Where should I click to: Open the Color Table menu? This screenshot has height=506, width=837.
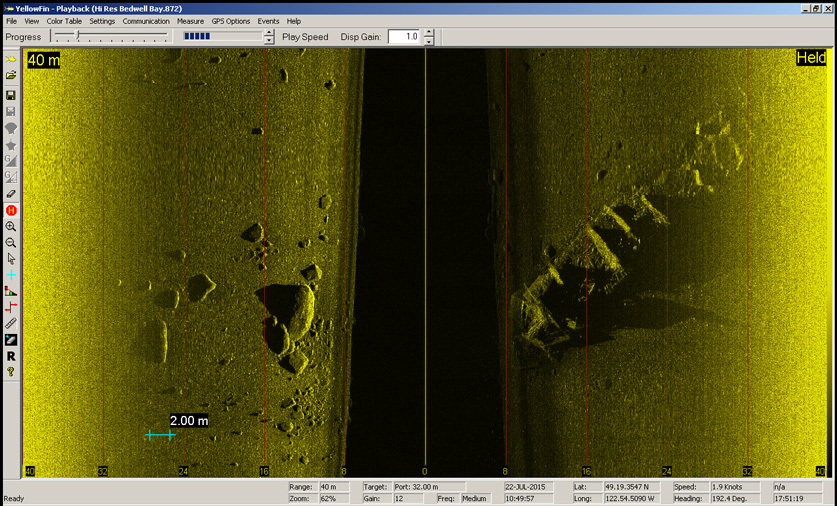pos(64,21)
